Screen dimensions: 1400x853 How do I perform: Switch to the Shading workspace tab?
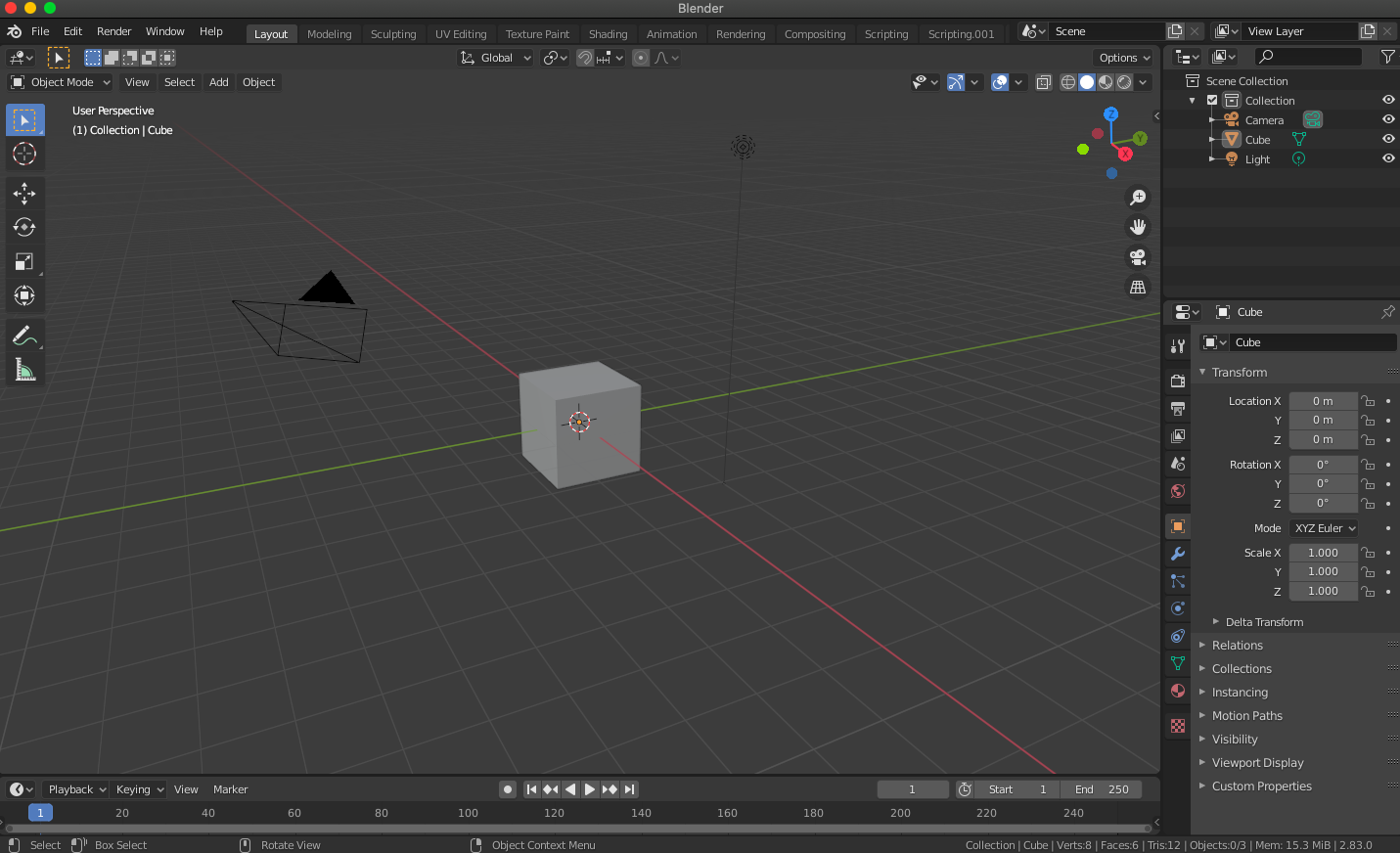click(x=608, y=33)
